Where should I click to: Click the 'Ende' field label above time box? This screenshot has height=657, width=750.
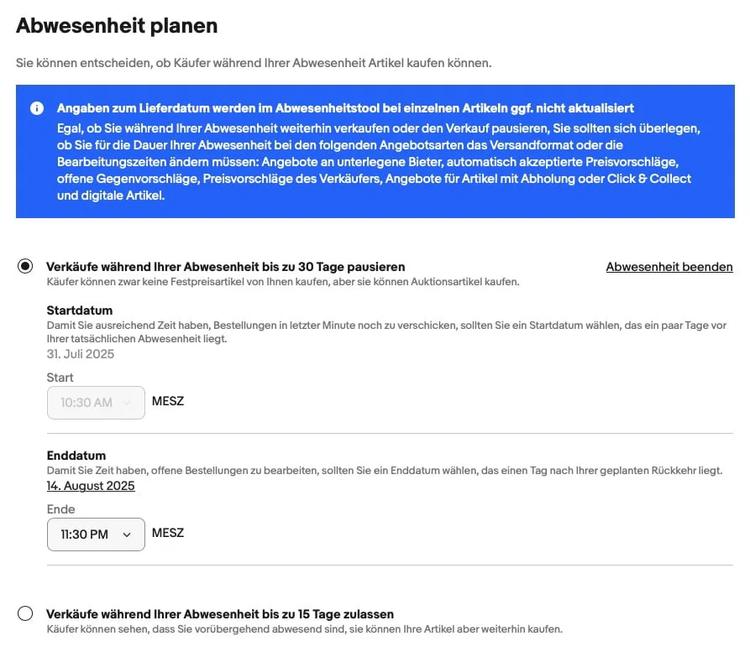coord(61,509)
